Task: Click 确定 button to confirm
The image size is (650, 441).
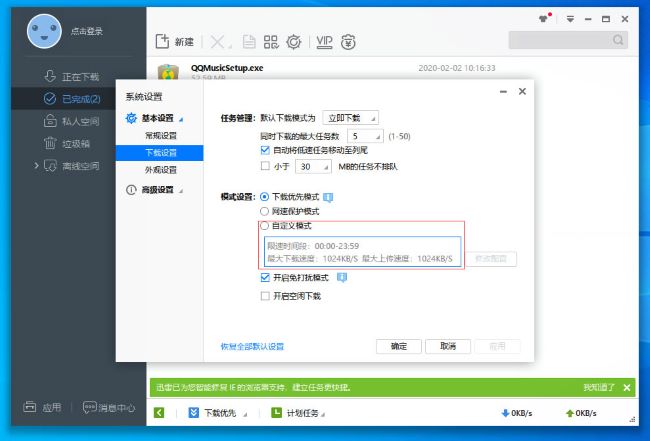Action: [398, 346]
